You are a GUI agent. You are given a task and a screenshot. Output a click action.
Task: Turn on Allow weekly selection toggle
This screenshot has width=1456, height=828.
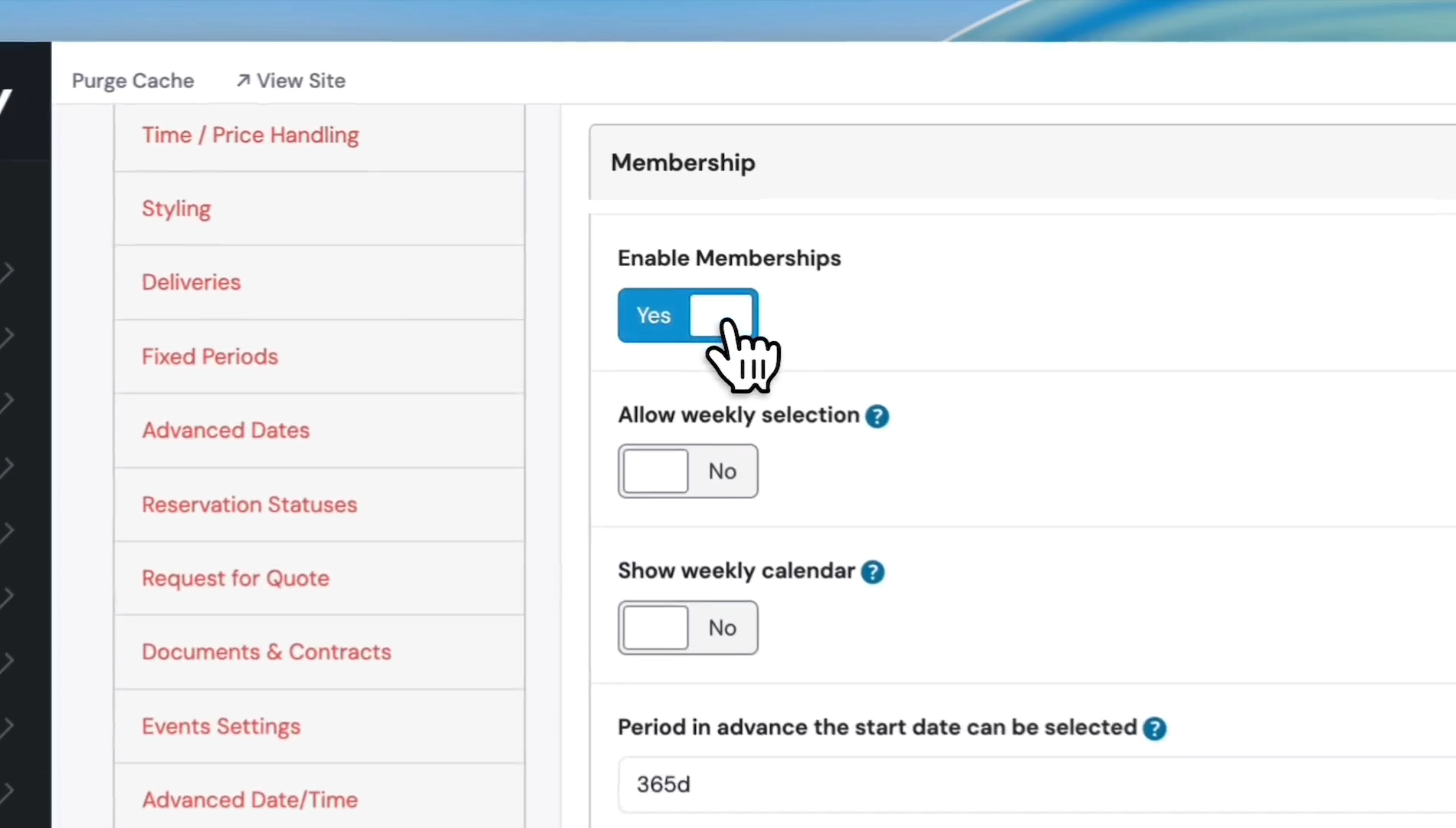tap(687, 472)
